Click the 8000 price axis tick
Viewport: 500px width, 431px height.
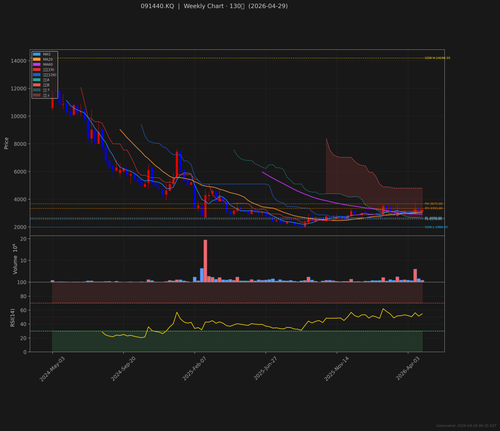tap(20, 144)
